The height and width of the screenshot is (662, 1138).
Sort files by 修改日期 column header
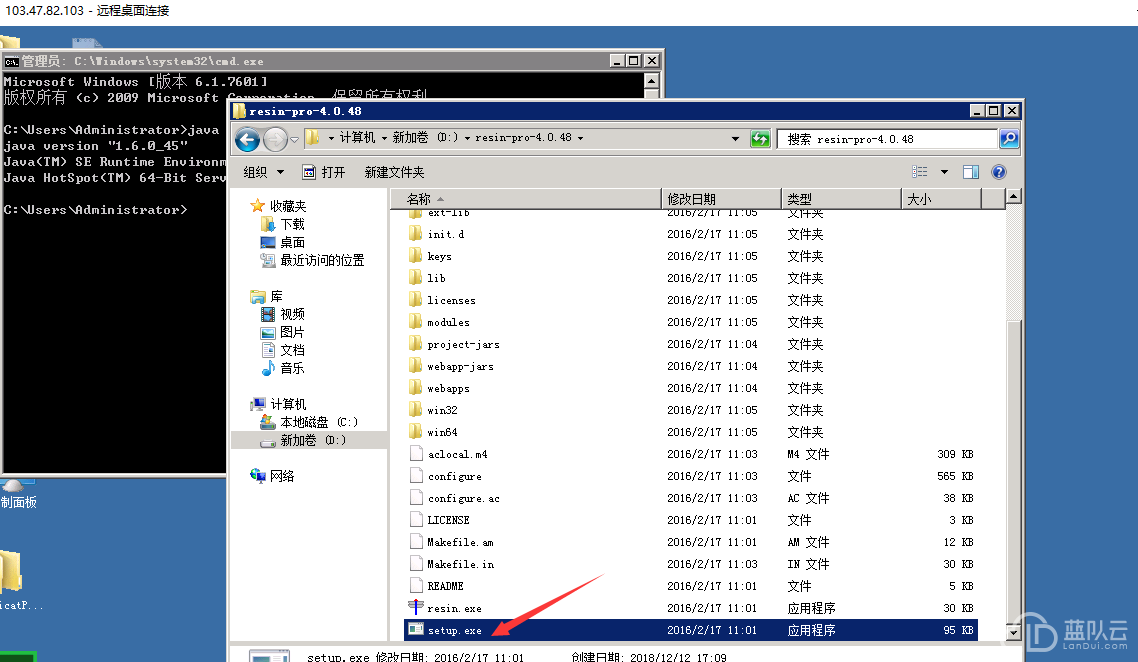click(721, 199)
